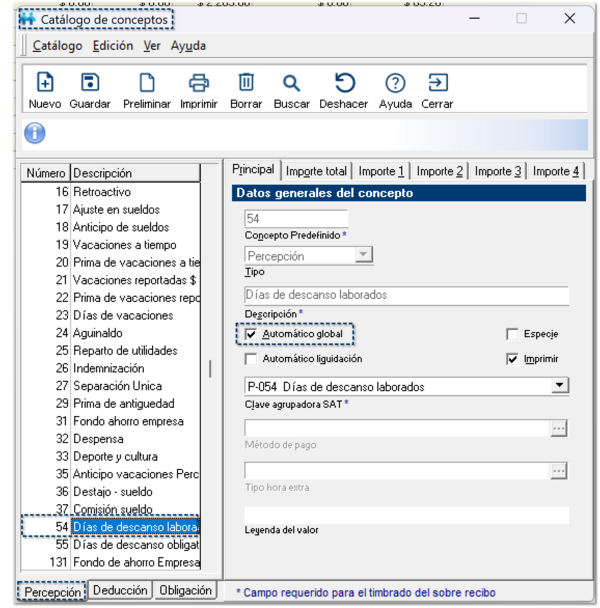
Task: Select the Obligación bottom tab
Action: [185, 590]
